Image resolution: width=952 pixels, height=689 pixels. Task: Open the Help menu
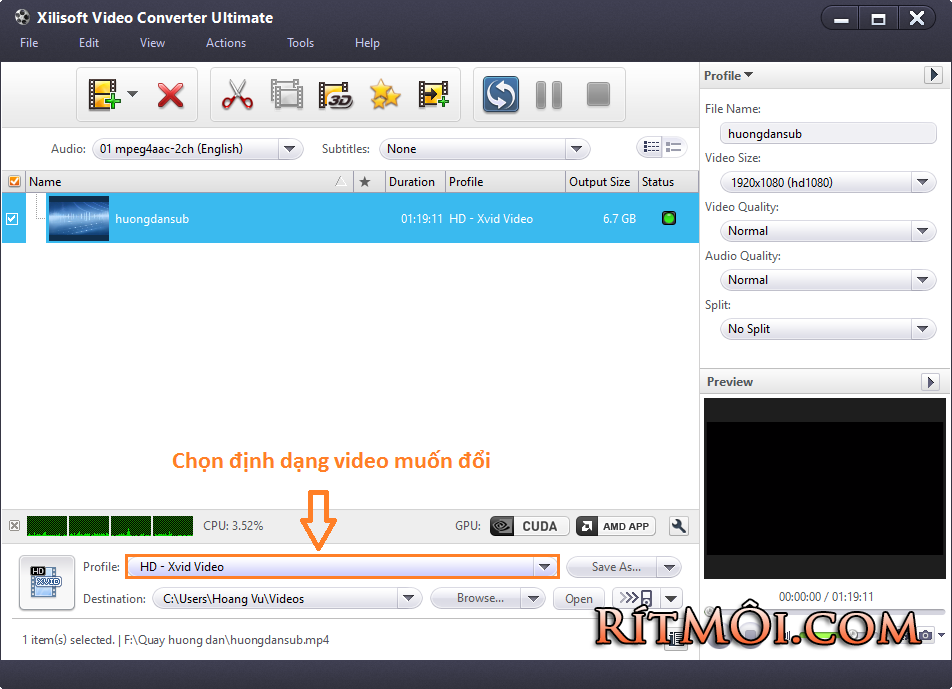click(367, 43)
